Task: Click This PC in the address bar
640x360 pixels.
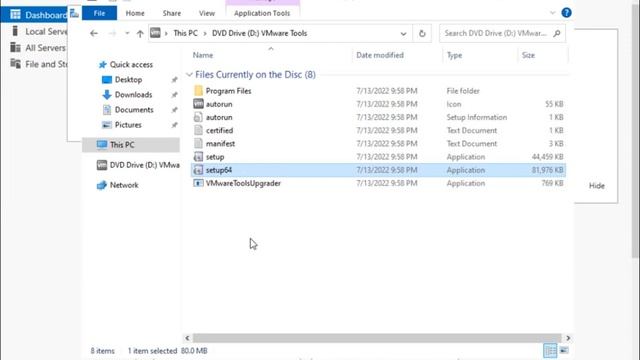Action: [185, 33]
